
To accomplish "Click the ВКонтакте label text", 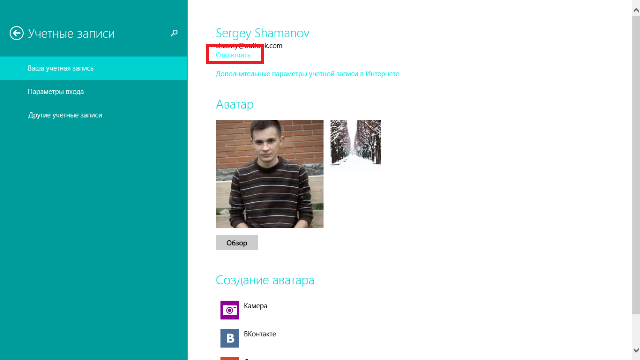I will (x=260, y=334).
